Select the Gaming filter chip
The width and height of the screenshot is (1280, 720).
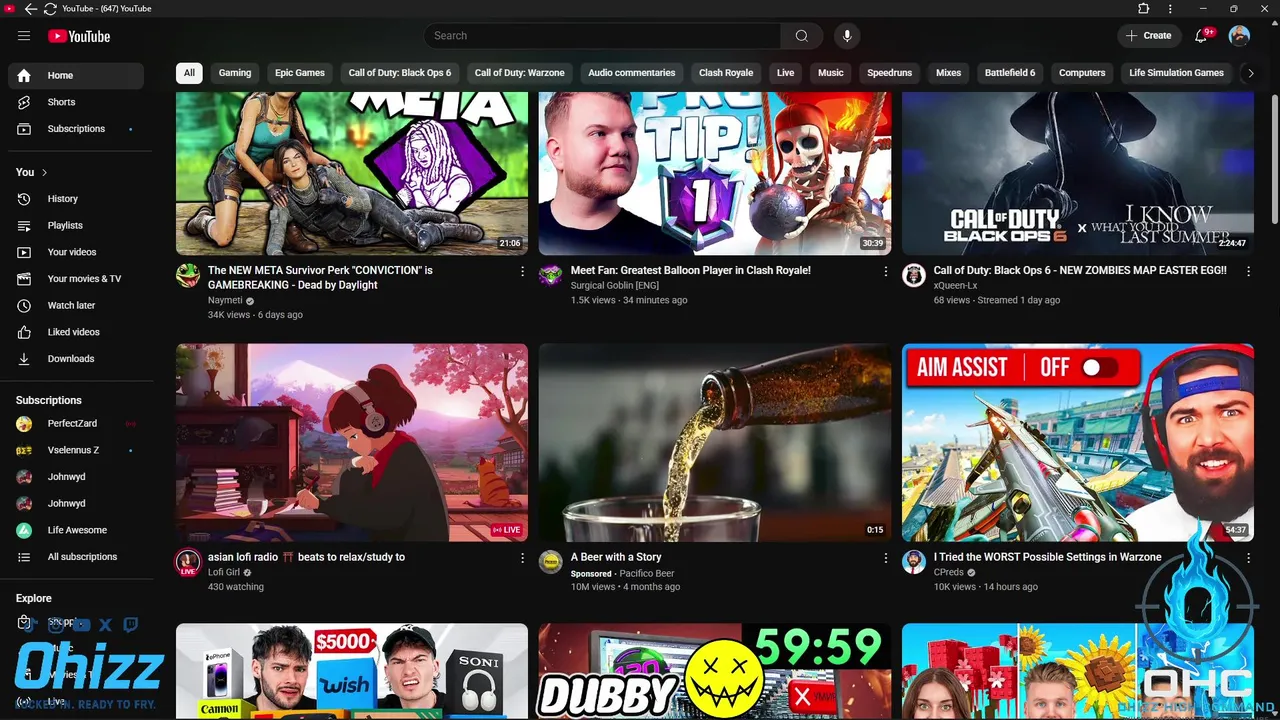pos(235,73)
